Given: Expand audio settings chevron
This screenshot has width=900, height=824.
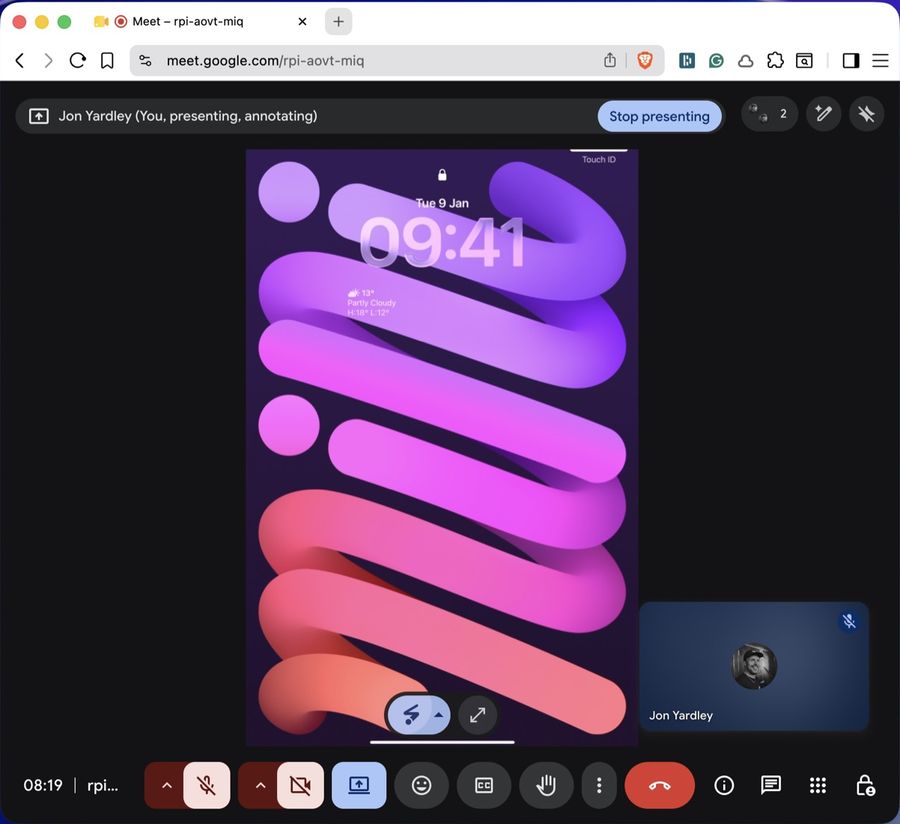Looking at the screenshot, I should pos(166,785).
